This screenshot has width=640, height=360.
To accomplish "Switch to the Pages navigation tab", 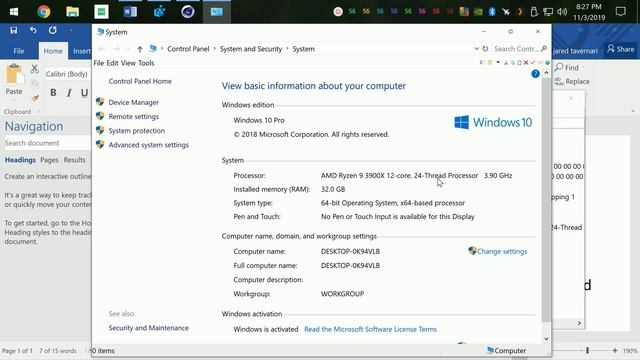I will [49, 160].
